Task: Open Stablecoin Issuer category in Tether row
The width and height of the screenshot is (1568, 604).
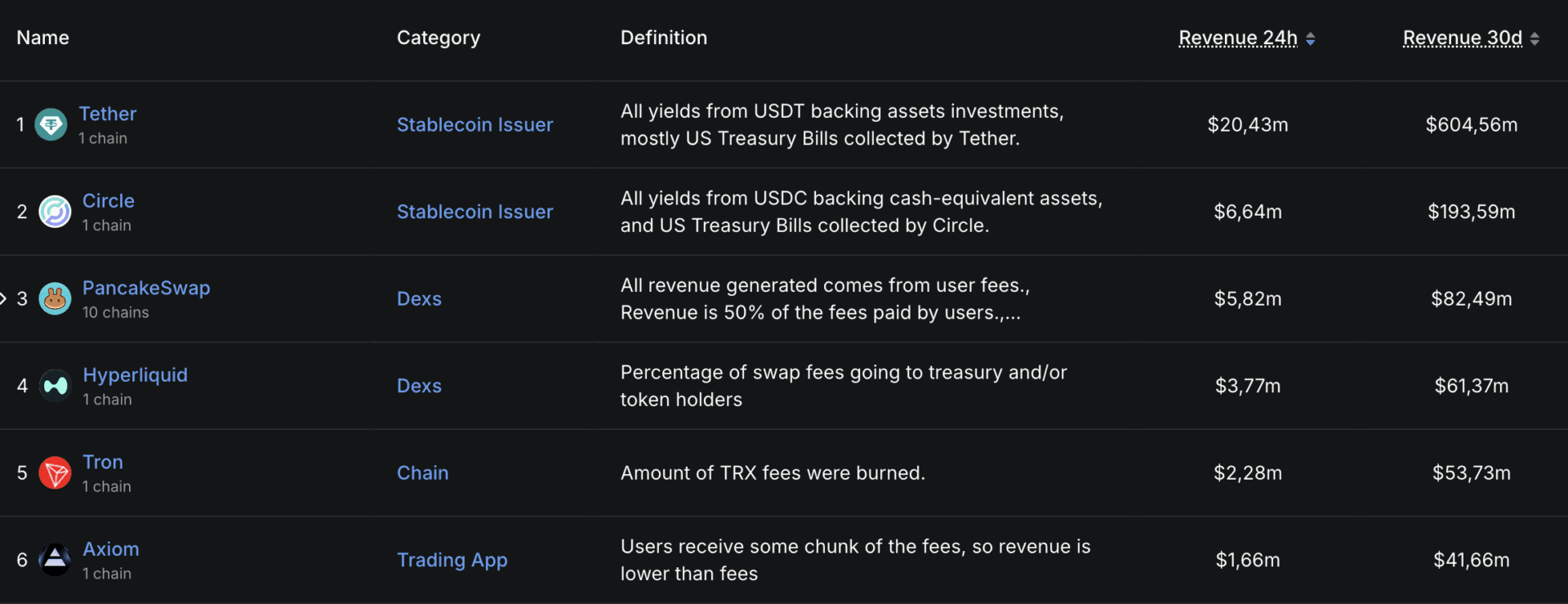Action: point(474,125)
